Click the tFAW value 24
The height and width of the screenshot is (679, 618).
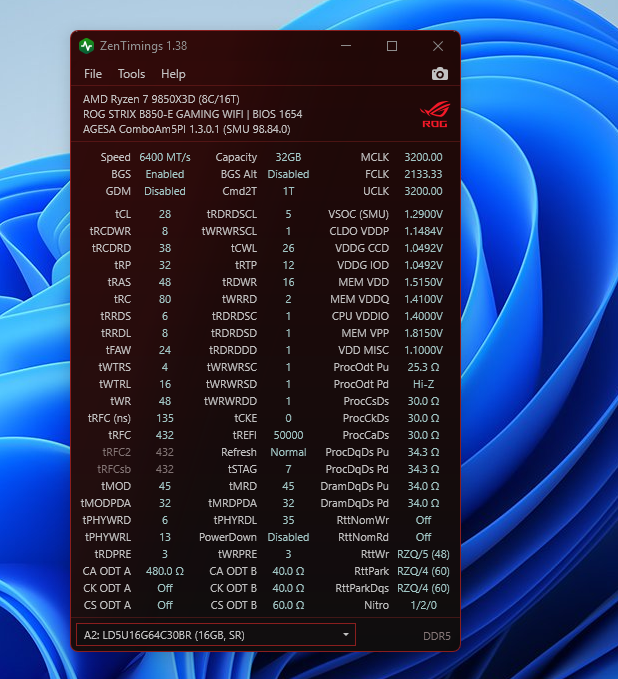tap(165, 350)
